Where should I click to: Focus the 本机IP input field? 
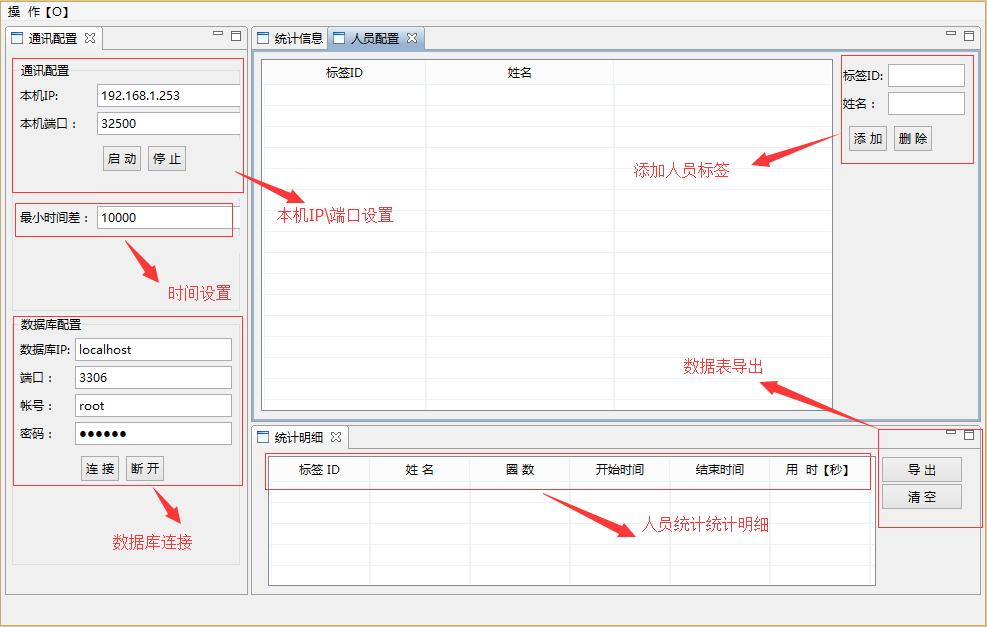click(x=169, y=96)
